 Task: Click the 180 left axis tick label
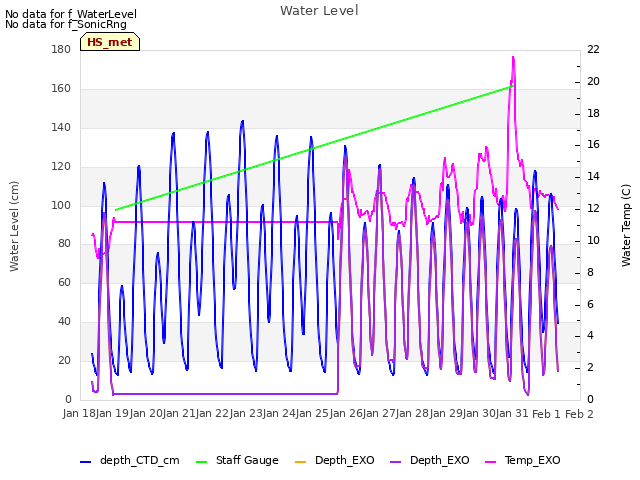click(x=61, y=49)
